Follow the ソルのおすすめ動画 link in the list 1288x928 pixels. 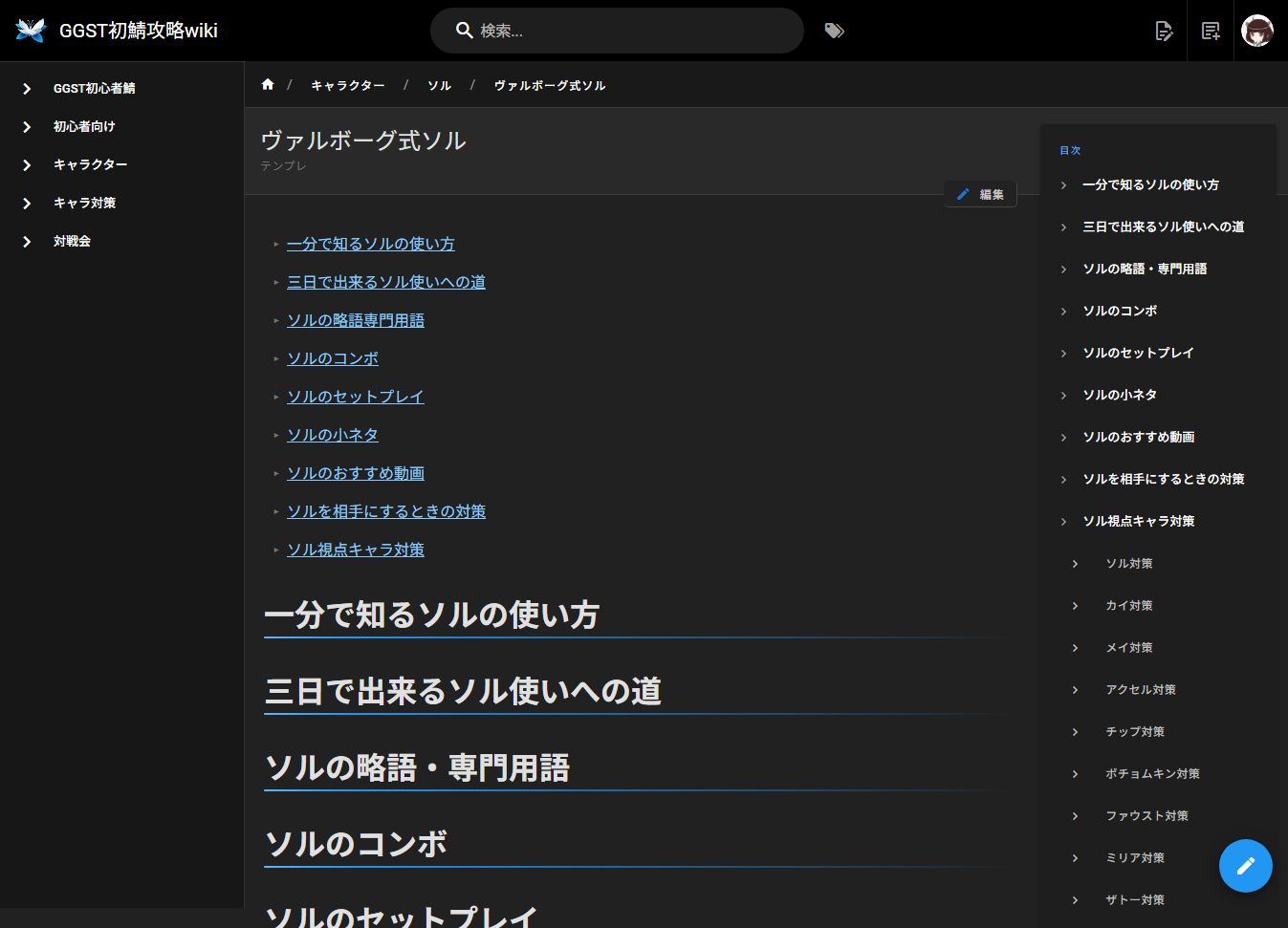coord(356,473)
